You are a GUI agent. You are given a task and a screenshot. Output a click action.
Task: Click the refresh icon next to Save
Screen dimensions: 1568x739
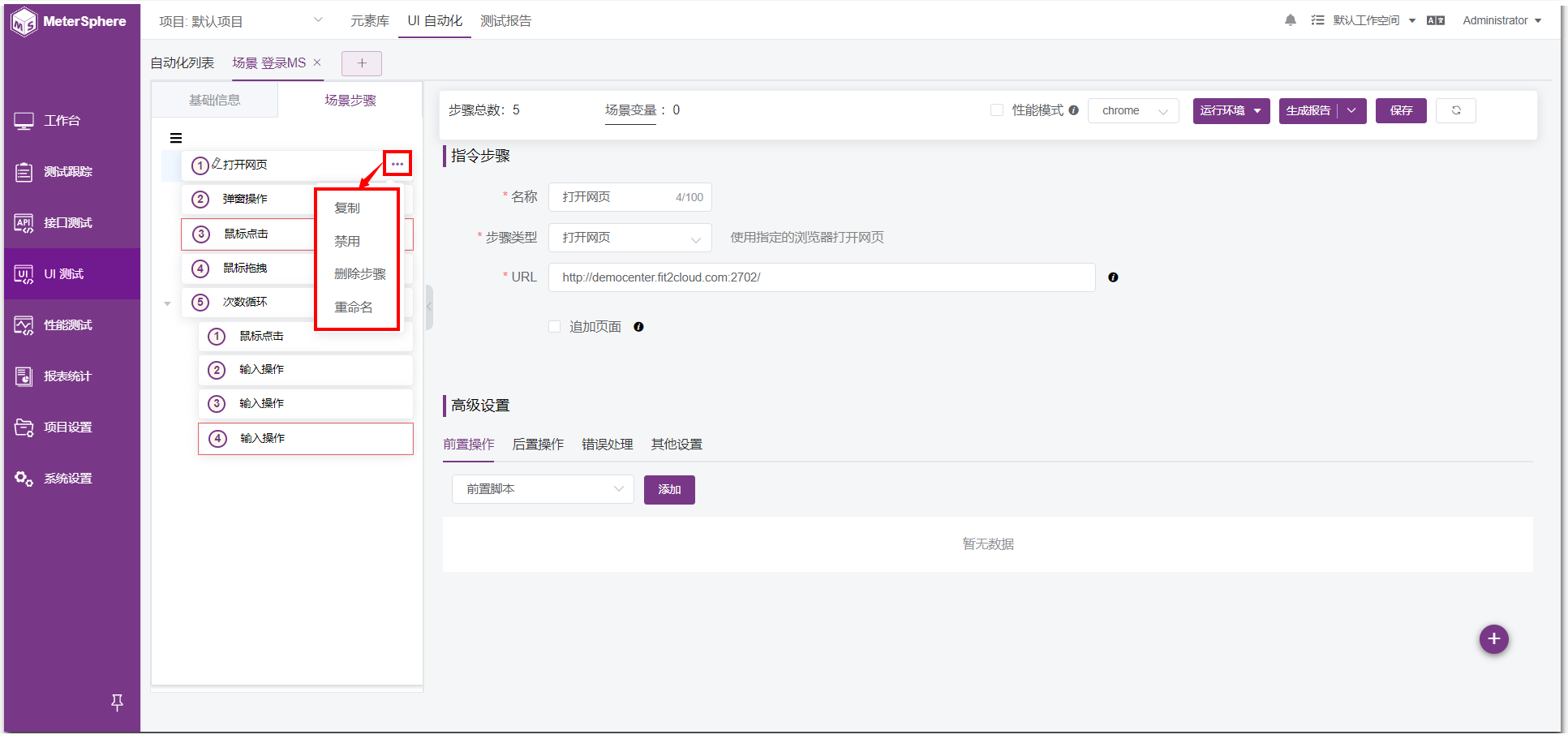(x=1455, y=110)
